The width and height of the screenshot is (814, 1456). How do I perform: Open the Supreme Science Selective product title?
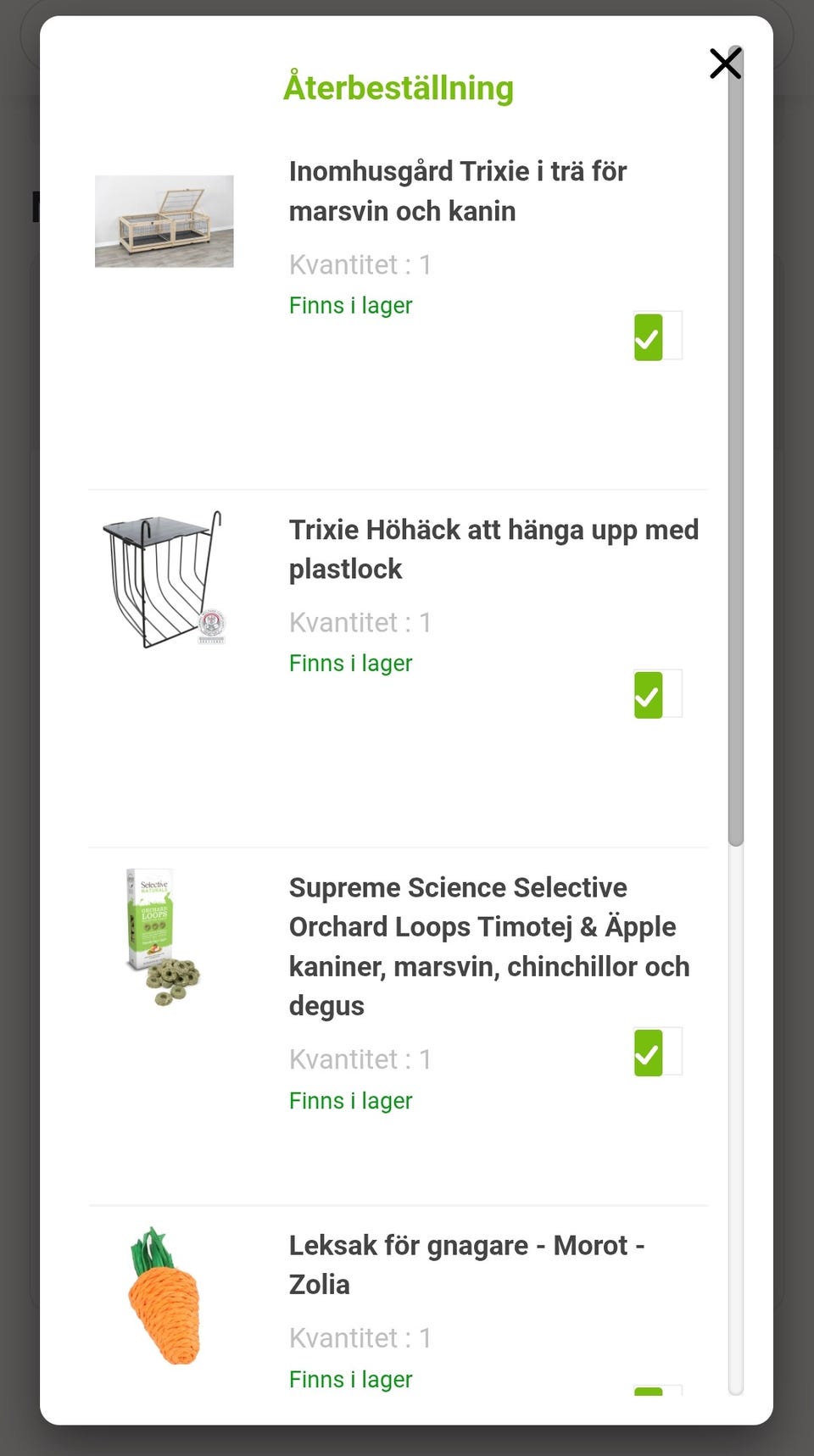point(489,946)
